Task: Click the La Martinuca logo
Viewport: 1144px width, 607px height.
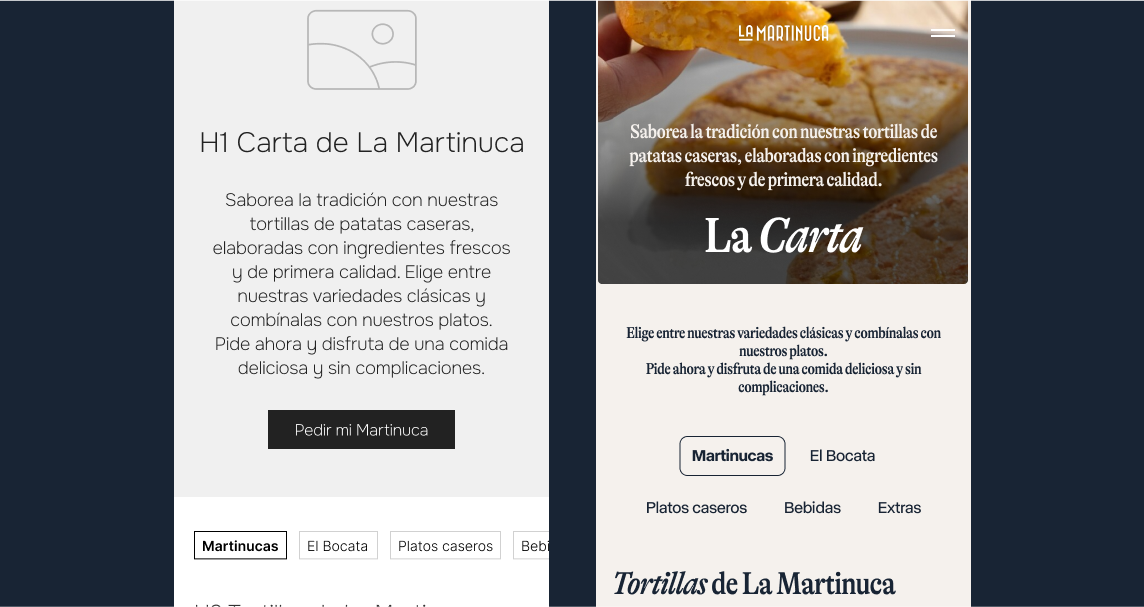Action: pos(784,33)
